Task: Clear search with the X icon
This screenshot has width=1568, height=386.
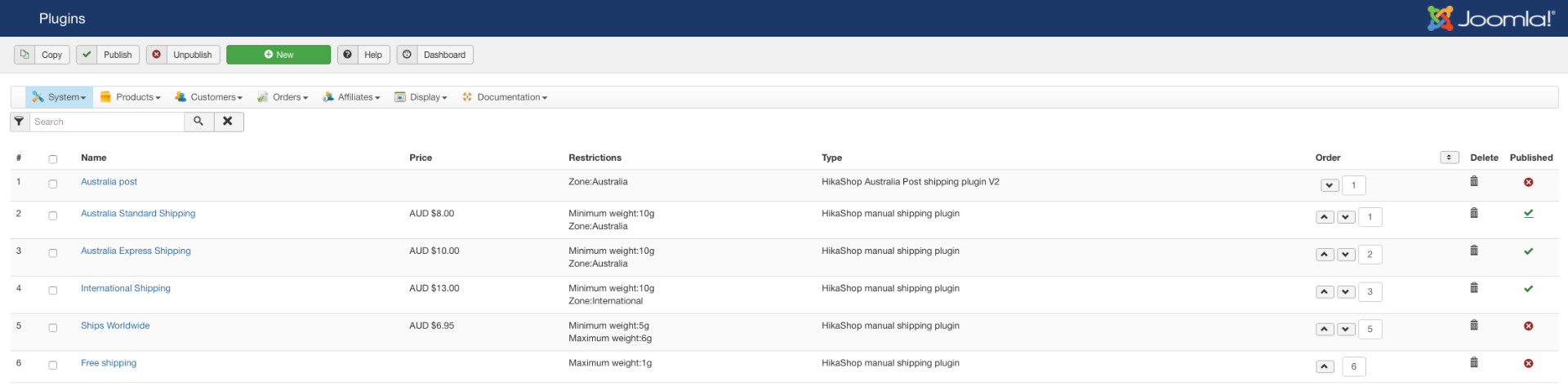Action: click(x=228, y=122)
